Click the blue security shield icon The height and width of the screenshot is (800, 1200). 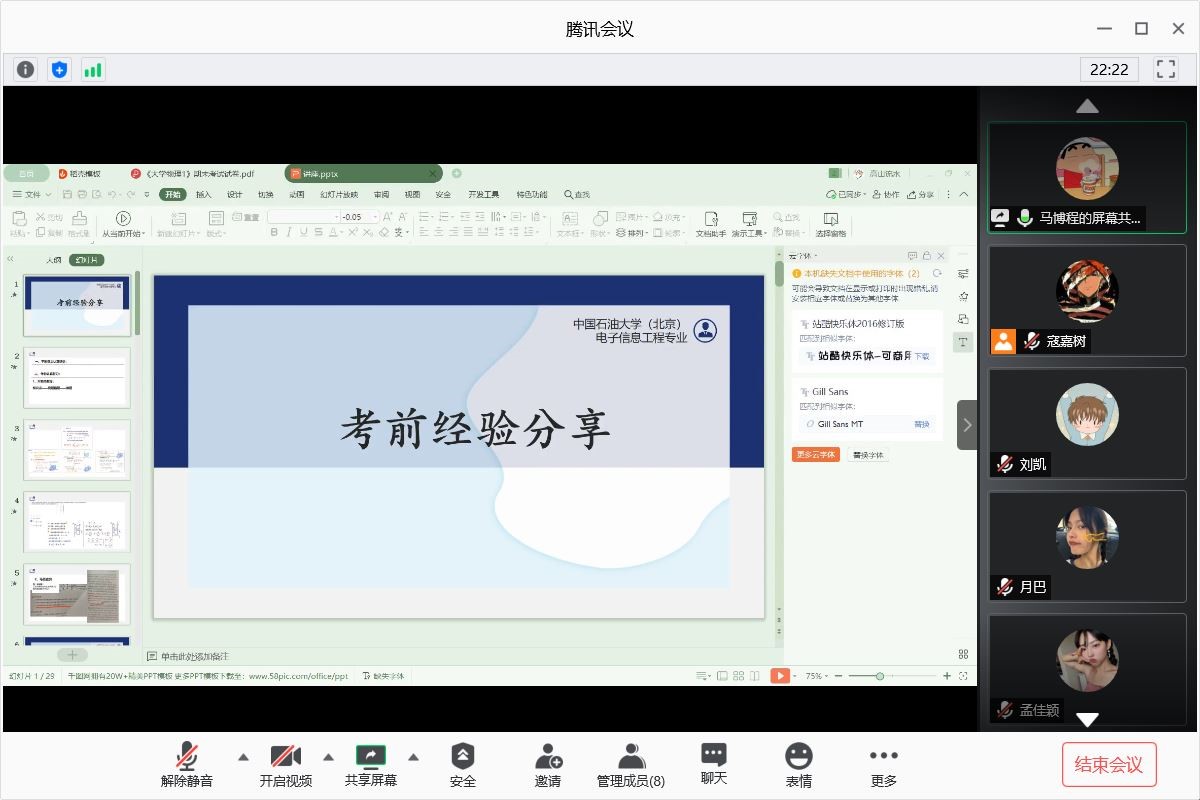(60, 69)
